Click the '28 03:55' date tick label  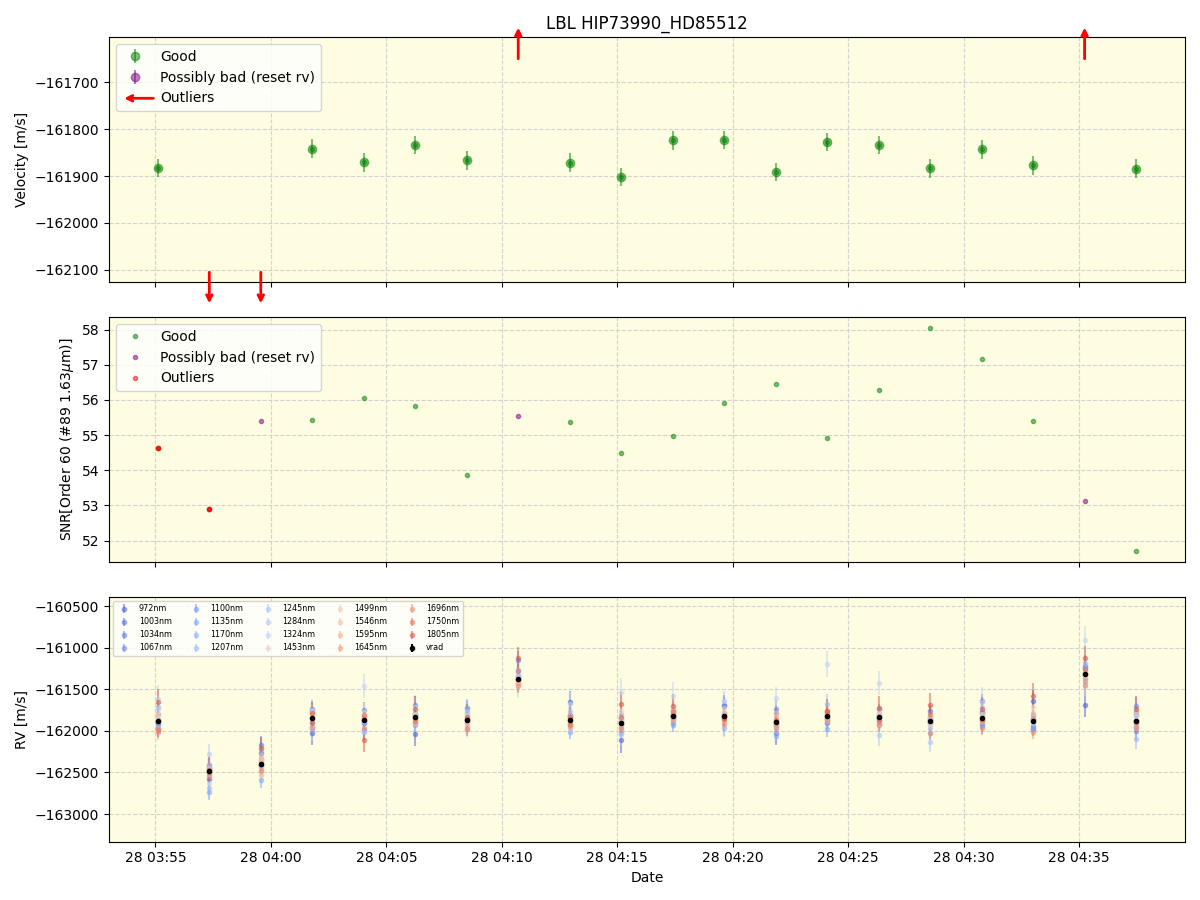click(x=155, y=857)
